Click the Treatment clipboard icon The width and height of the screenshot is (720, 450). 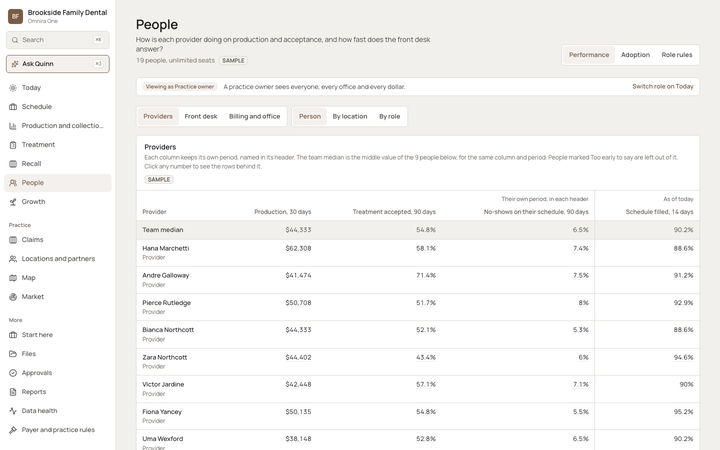[x=13, y=145]
